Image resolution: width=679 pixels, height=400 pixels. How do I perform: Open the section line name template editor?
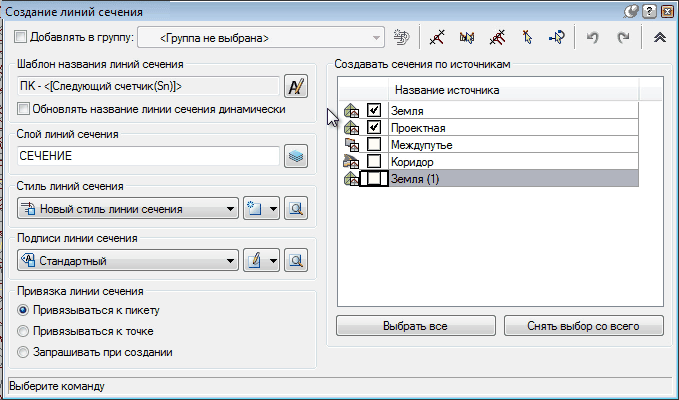coord(296,85)
